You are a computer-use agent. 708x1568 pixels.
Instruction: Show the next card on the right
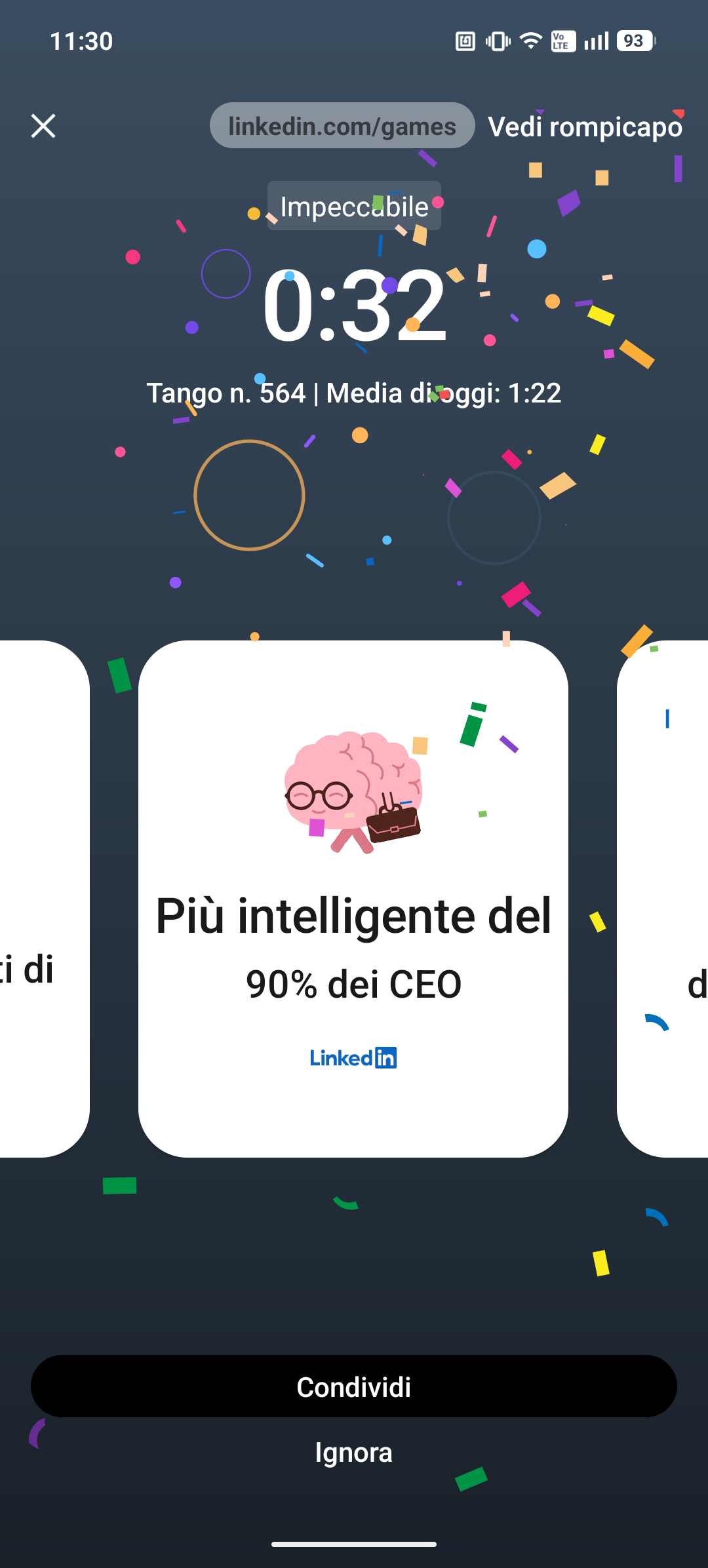coord(663,899)
